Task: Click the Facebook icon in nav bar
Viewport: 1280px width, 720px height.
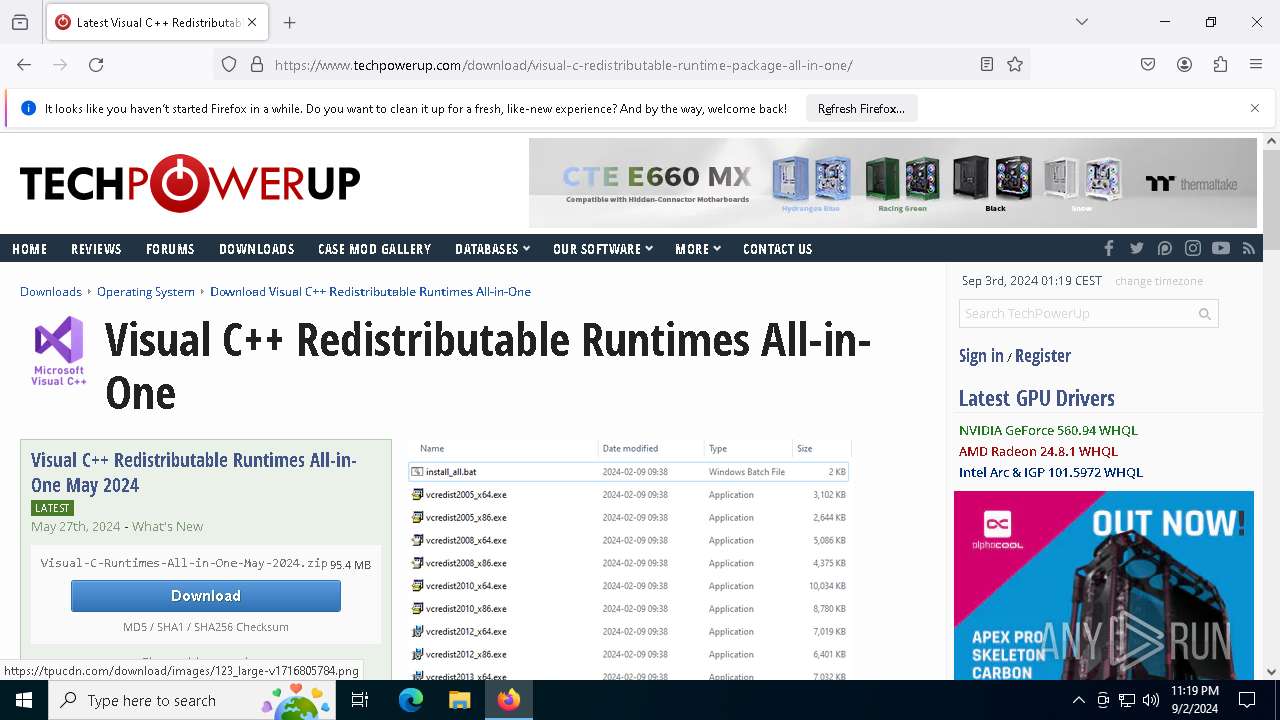Action: [x=1108, y=248]
